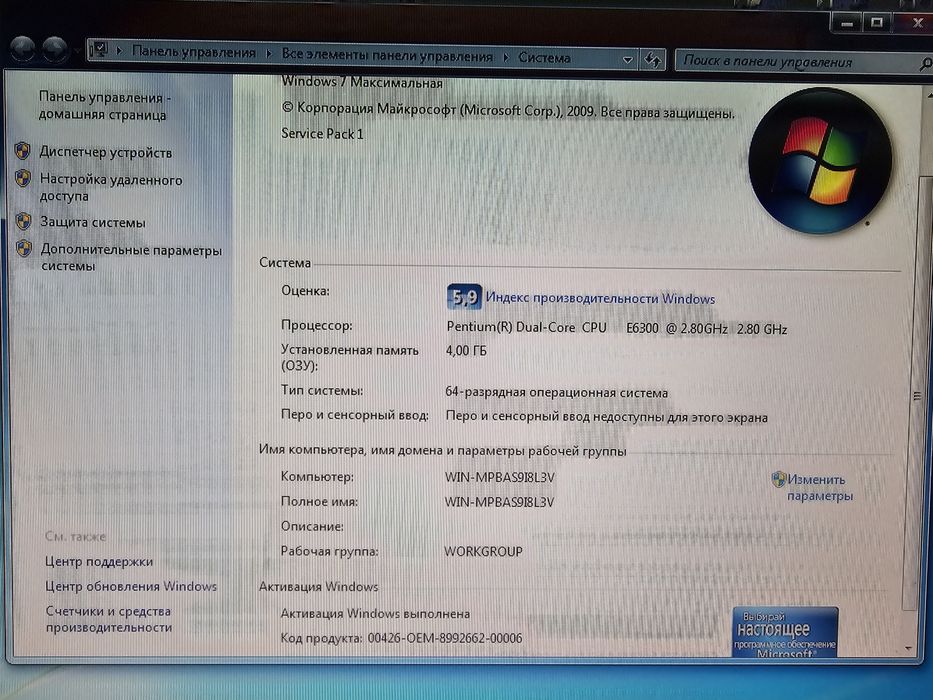Click computer name next to Компьютер label
The image size is (933, 700).
[x=499, y=477]
